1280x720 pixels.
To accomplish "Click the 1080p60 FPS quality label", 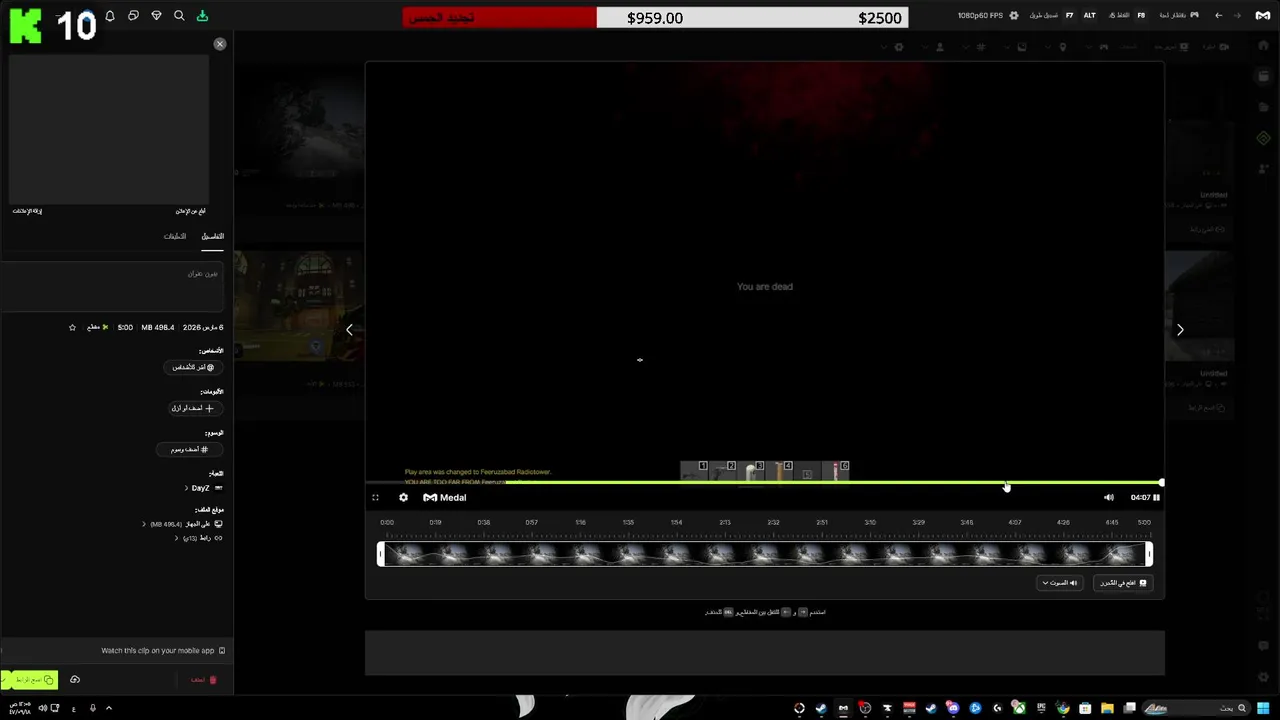I will click(980, 15).
